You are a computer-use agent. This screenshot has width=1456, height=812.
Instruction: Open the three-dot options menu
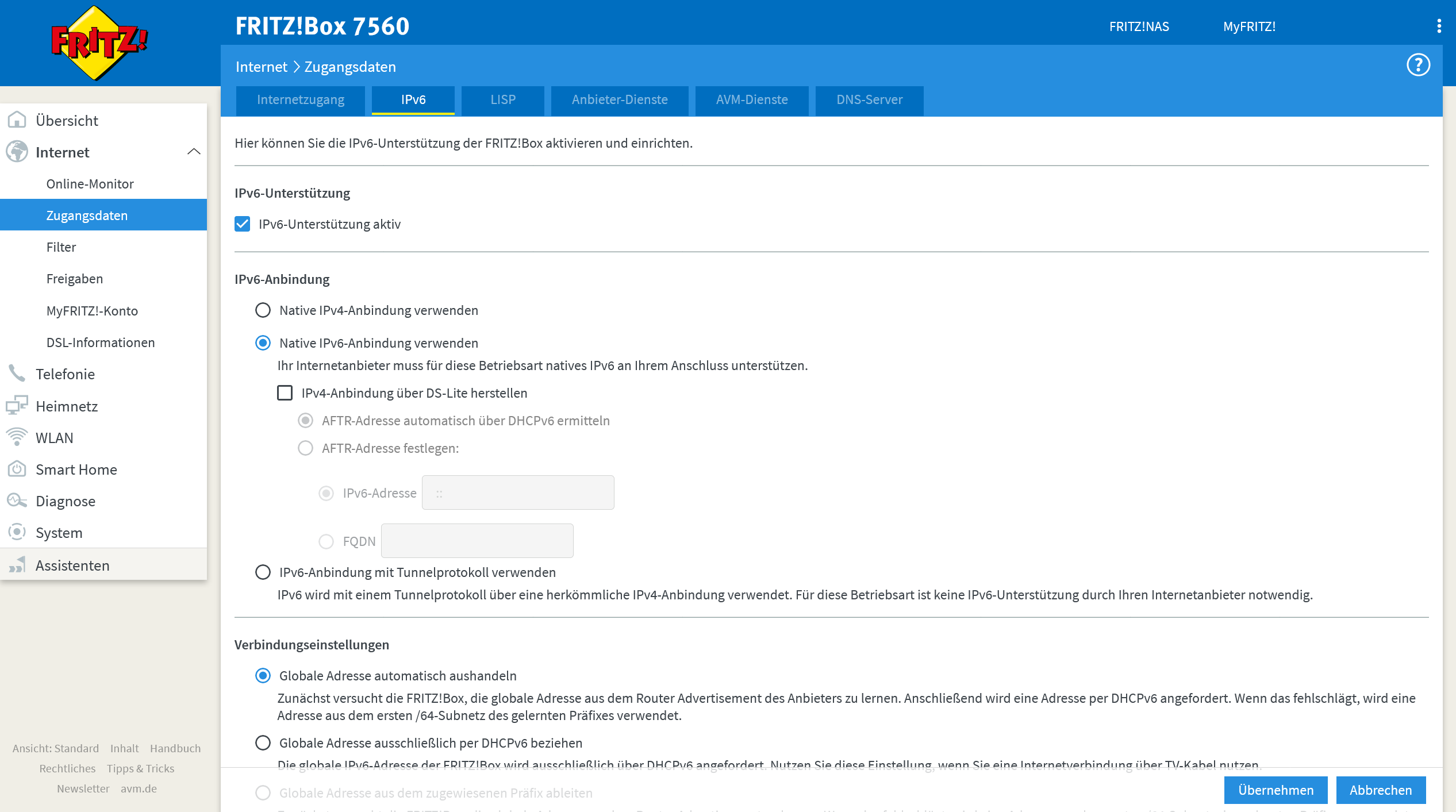1439,26
